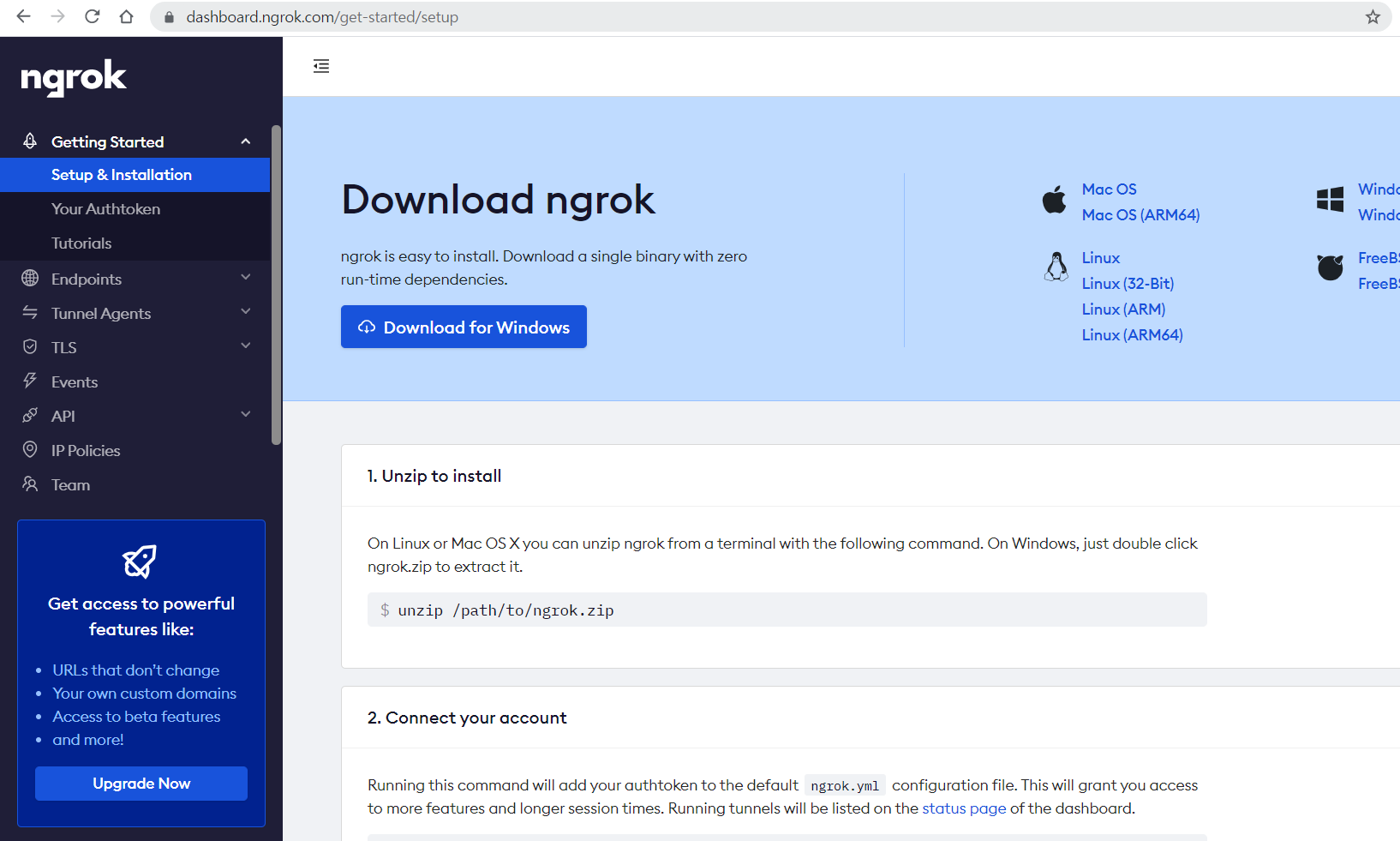Click Download for Windows button
Screen dimensions: 1400x841
point(464,327)
